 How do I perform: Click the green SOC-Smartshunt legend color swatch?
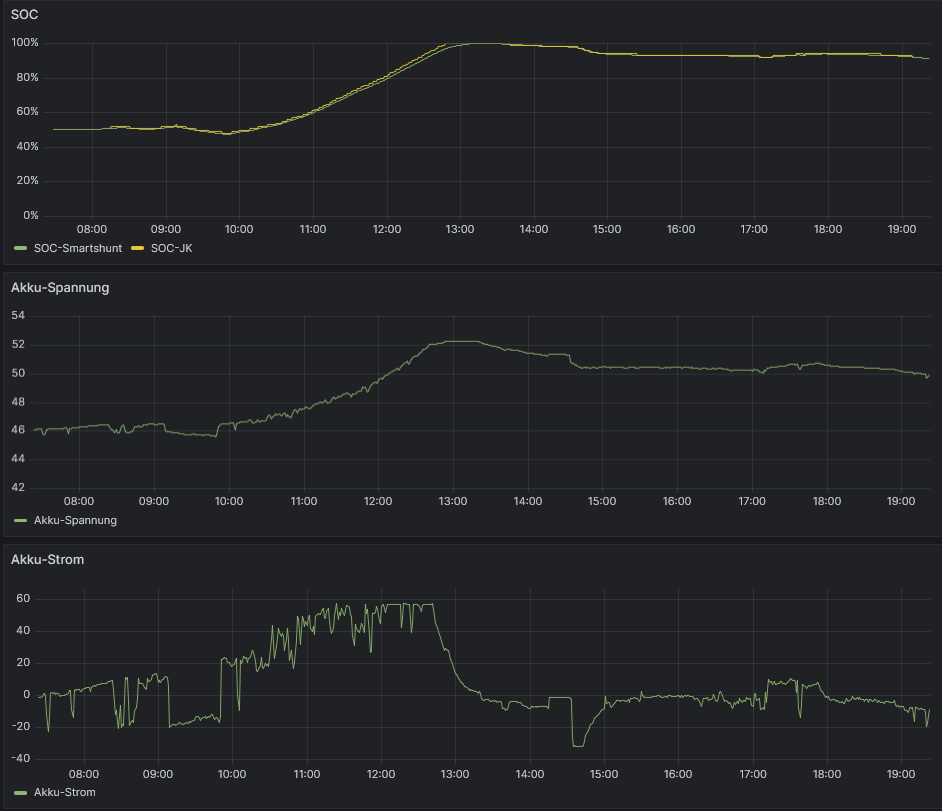tap(21, 248)
